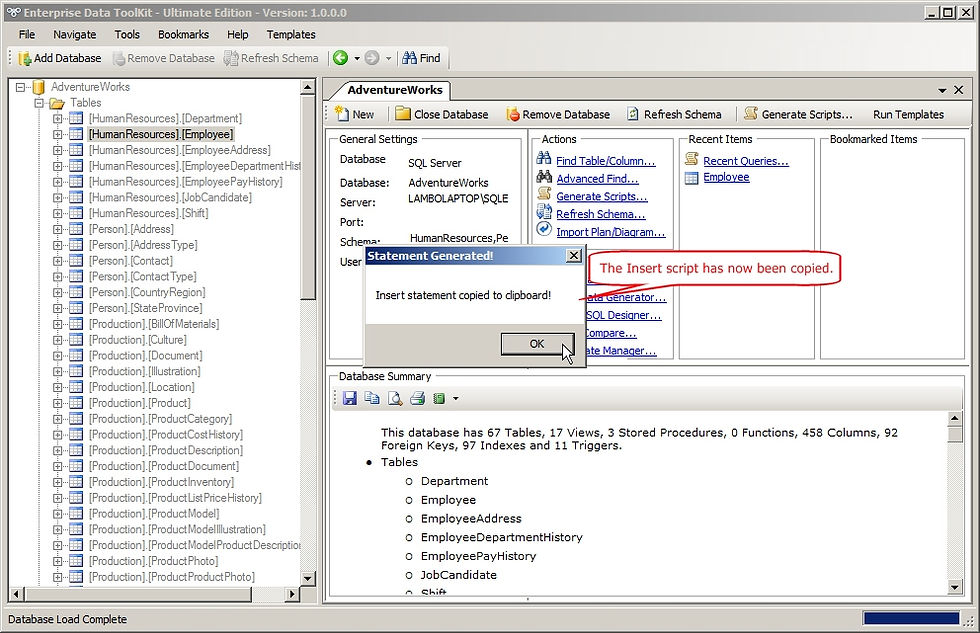The height and width of the screenshot is (633, 980).
Task: Open the Forward button history dropdown arrow
Action: pos(388,59)
